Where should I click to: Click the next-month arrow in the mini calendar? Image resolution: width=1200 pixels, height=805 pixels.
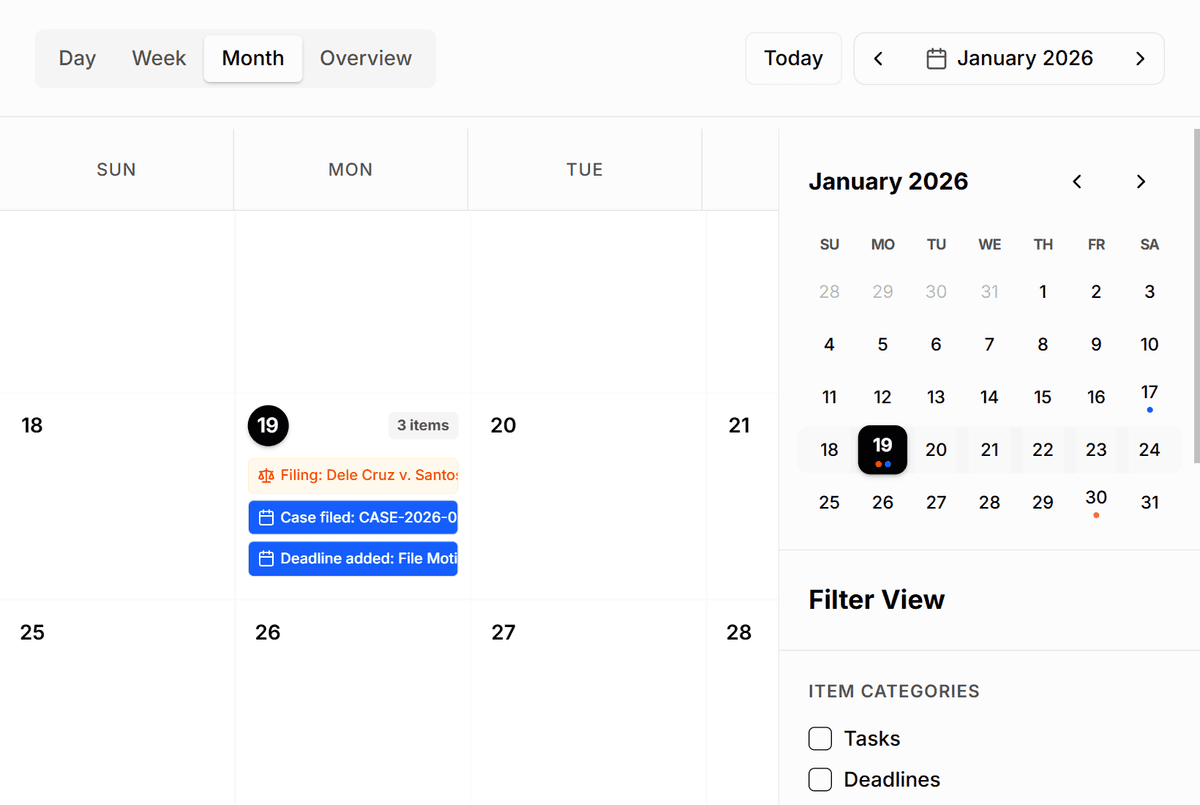pyautogui.click(x=1140, y=181)
